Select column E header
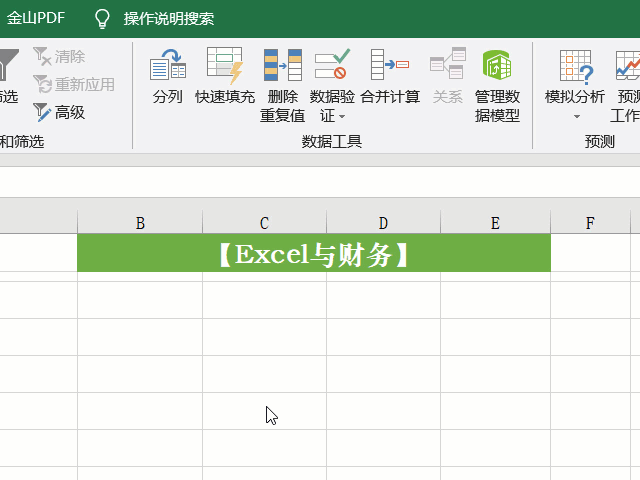This screenshot has height=480, width=640. click(496, 223)
